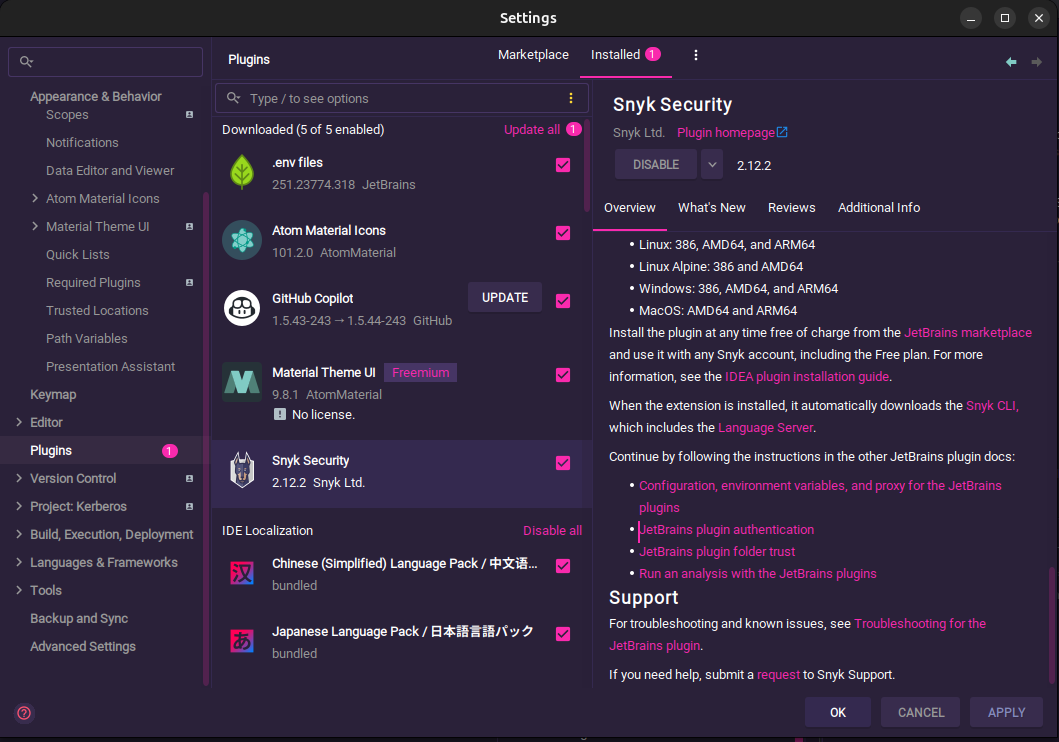Open plugin search options kebab menu
Viewport: 1059px width, 742px height.
pyautogui.click(x=571, y=98)
